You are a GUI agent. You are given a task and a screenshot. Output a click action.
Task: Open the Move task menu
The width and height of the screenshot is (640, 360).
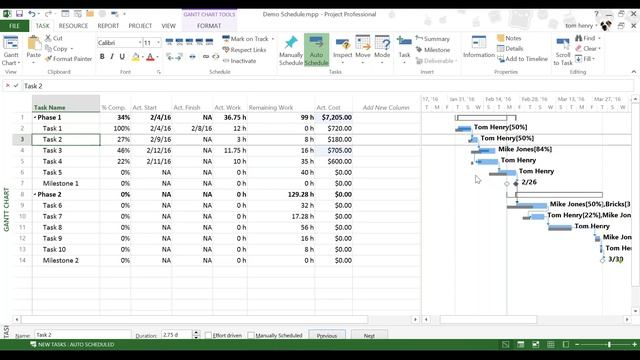tap(362, 50)
